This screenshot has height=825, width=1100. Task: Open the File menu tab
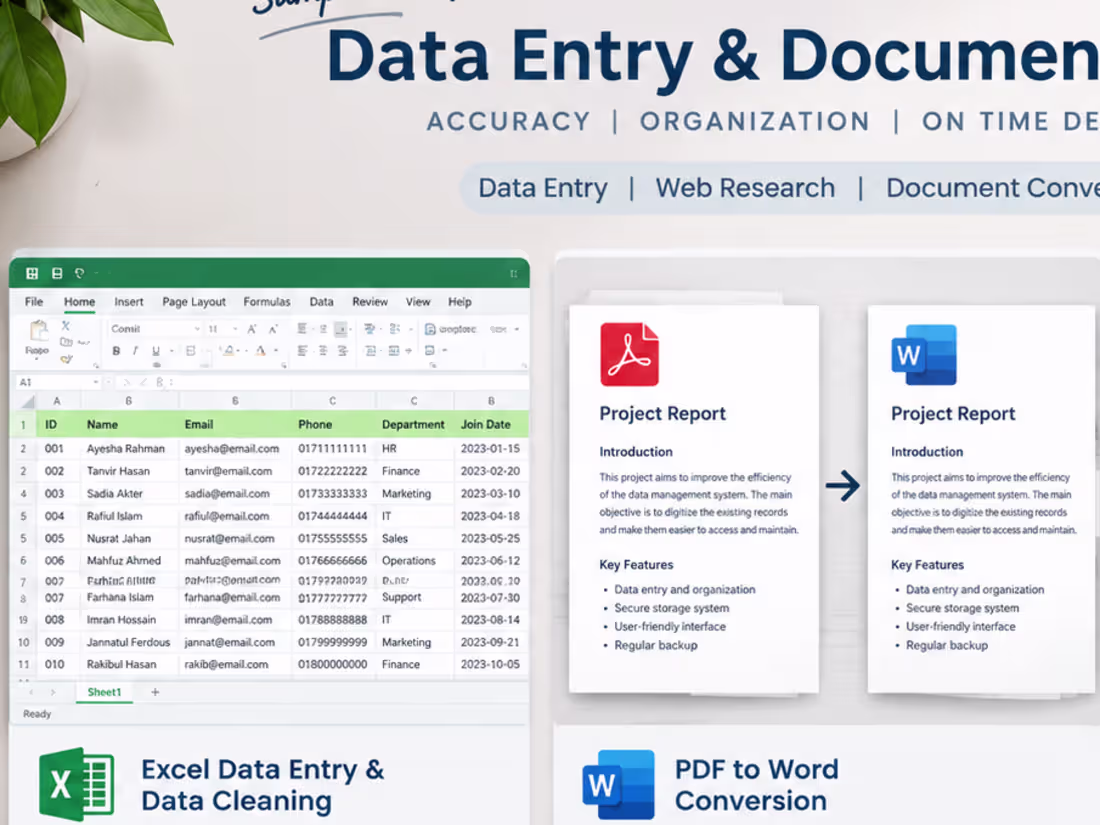pos(34,302)
